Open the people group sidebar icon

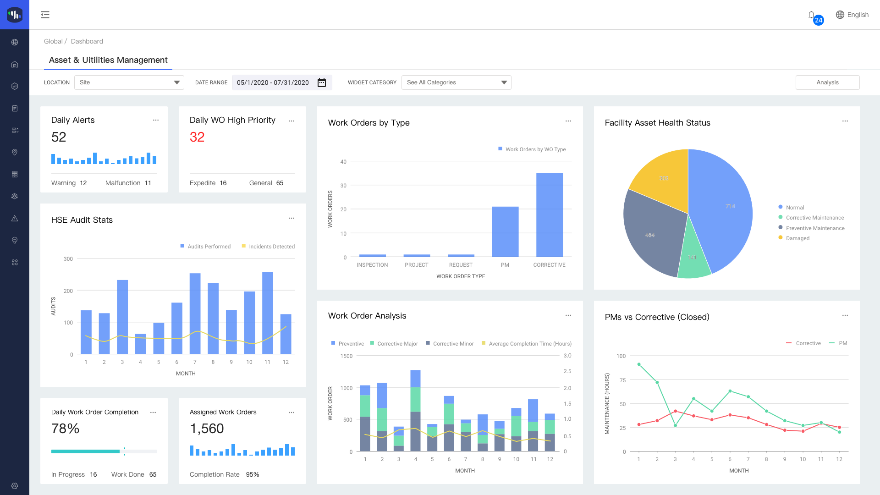click(15, 196)
